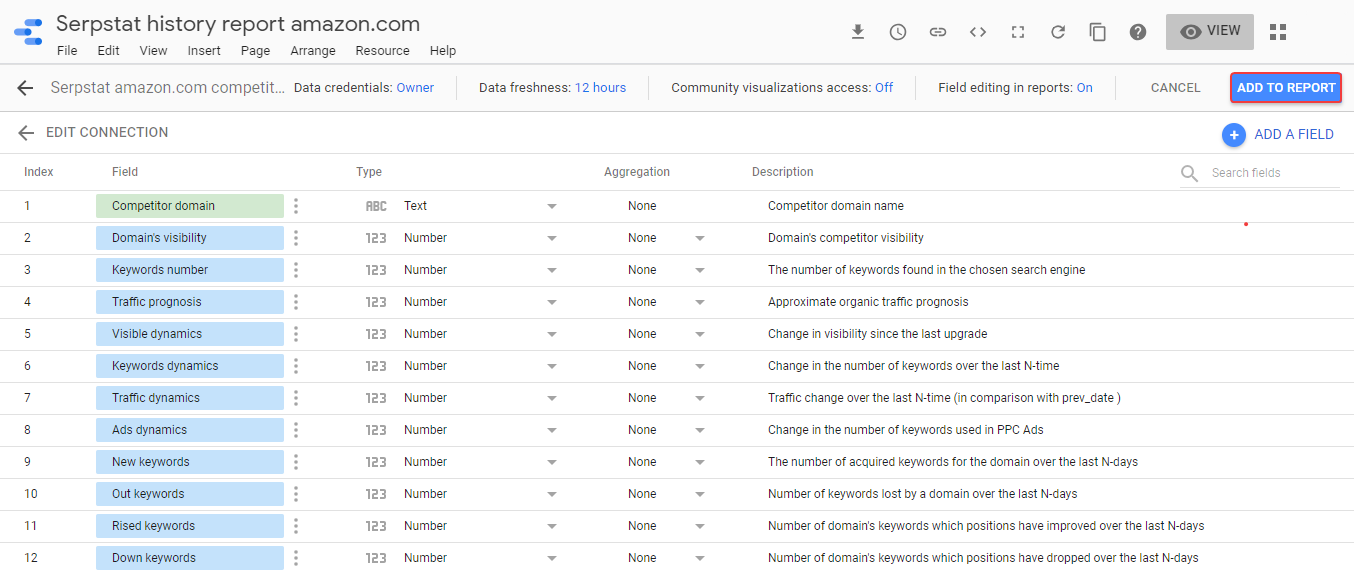Open more options for Keywords dynamics field
The height and width of the screenshot is (574, 1354).
(x=296, y=366)
